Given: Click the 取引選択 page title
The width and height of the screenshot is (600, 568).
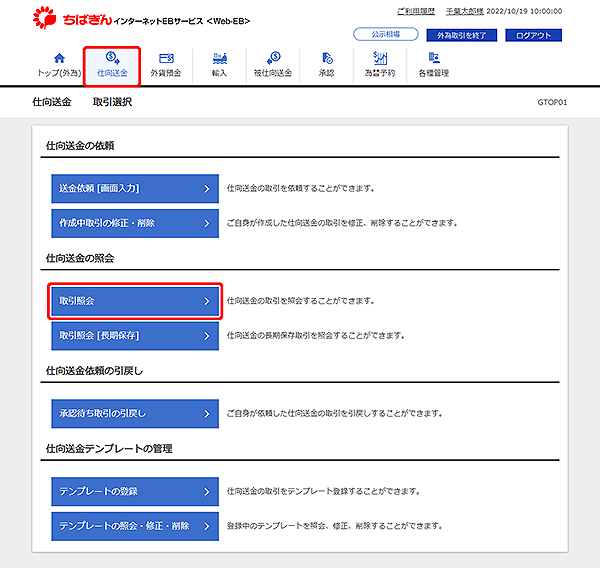Looking at the screenshot, I should click(112, 102).
